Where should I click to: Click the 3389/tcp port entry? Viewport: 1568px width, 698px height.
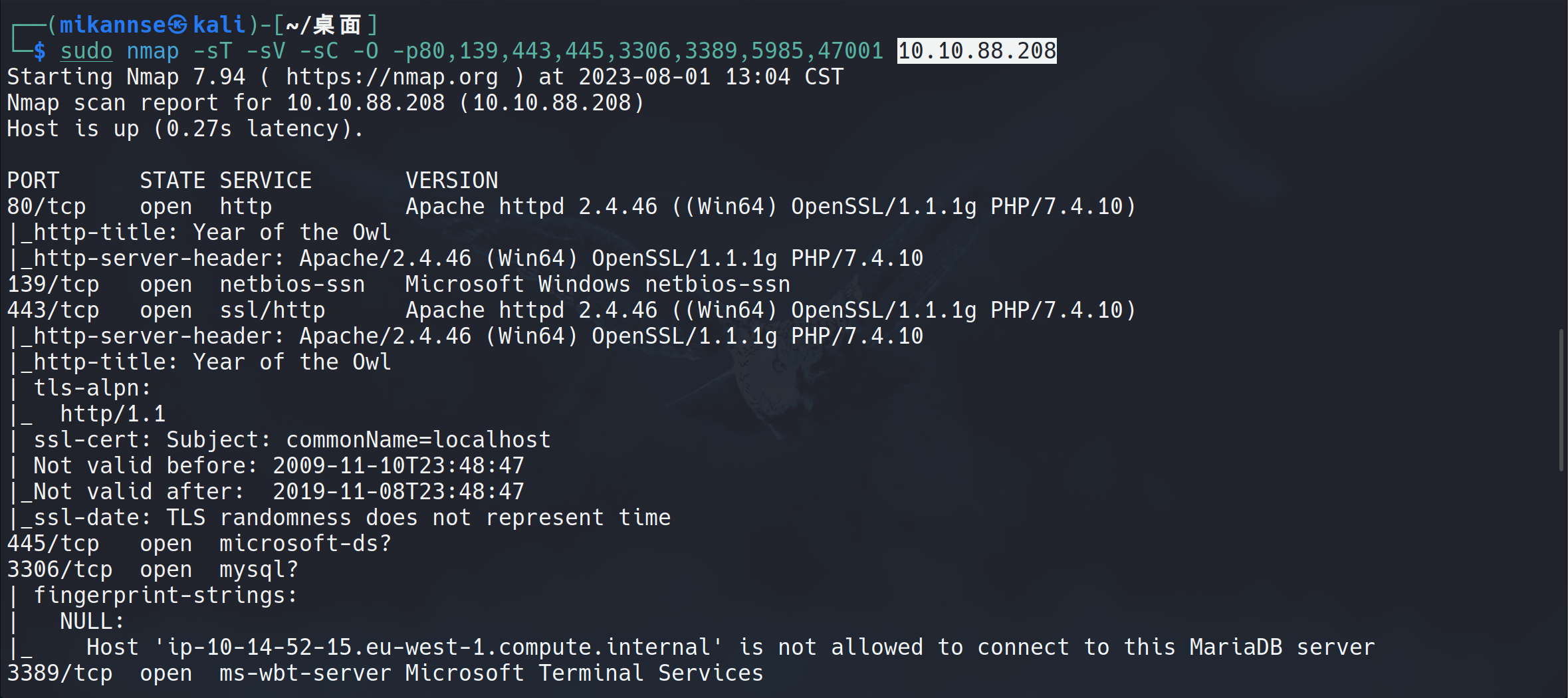click(60, 673)
